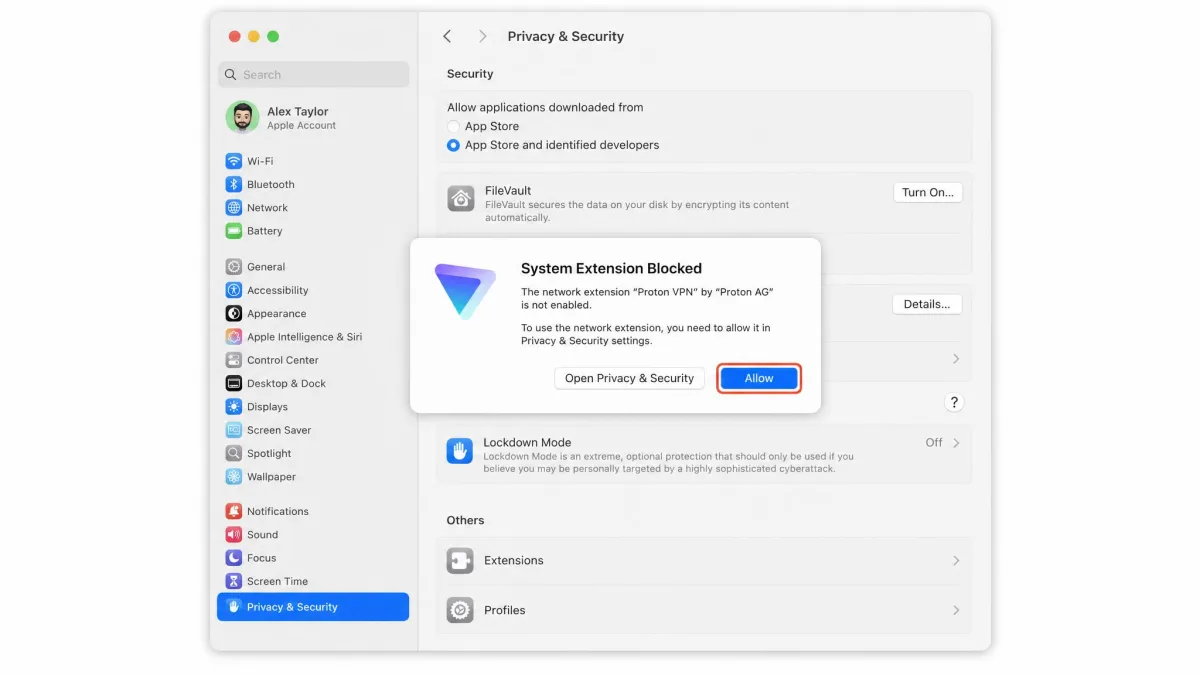Click the Wallpaper sidebar icon
1200x675 pixels.
click(x=233, y=477)
